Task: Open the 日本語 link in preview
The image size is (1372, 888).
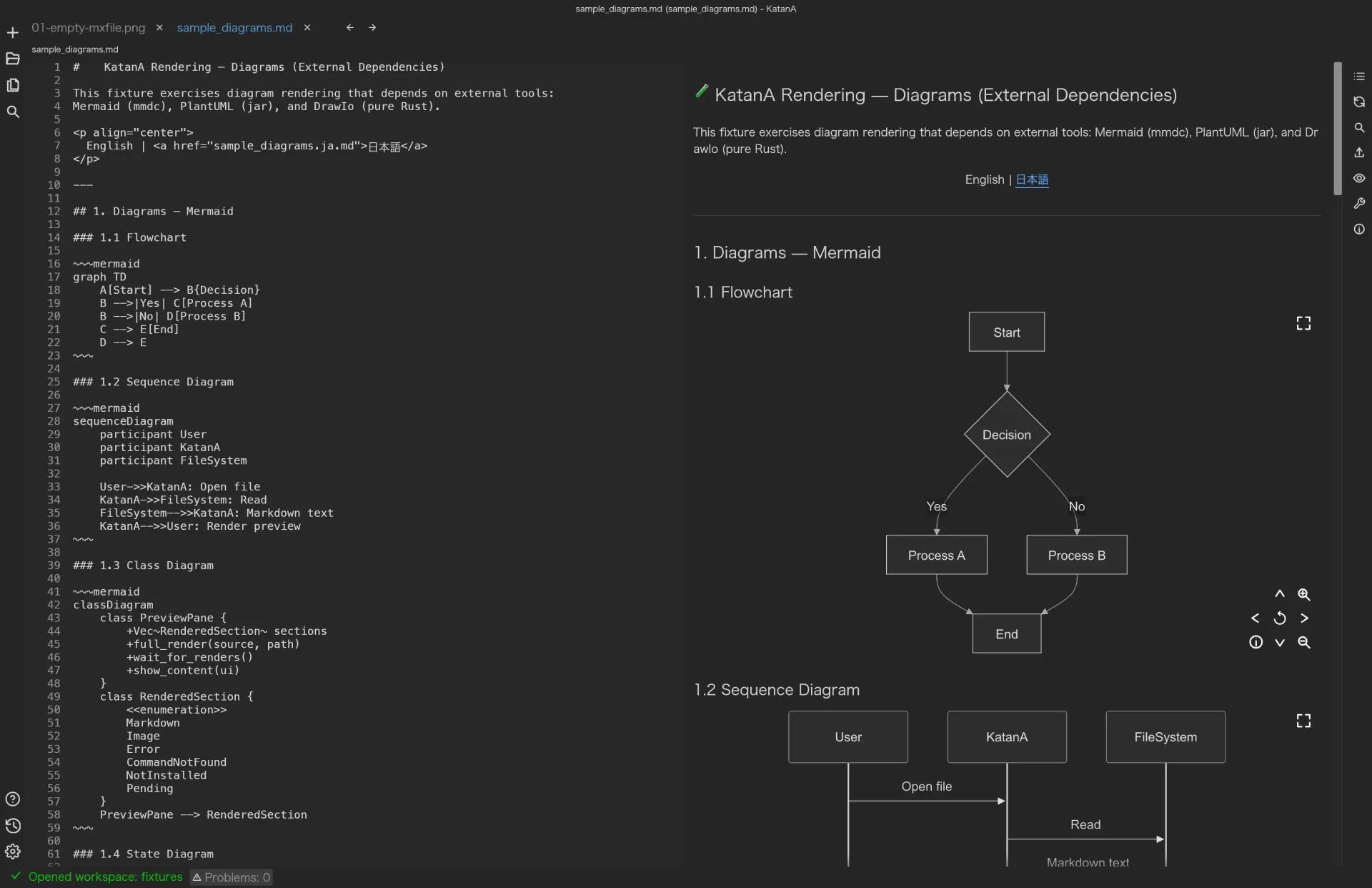Action: [x=1032, y=179]
